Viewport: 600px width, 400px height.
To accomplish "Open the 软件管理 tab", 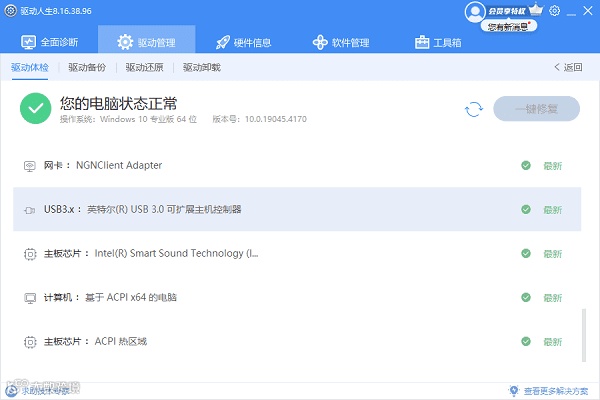I will (x=341, y=42).
